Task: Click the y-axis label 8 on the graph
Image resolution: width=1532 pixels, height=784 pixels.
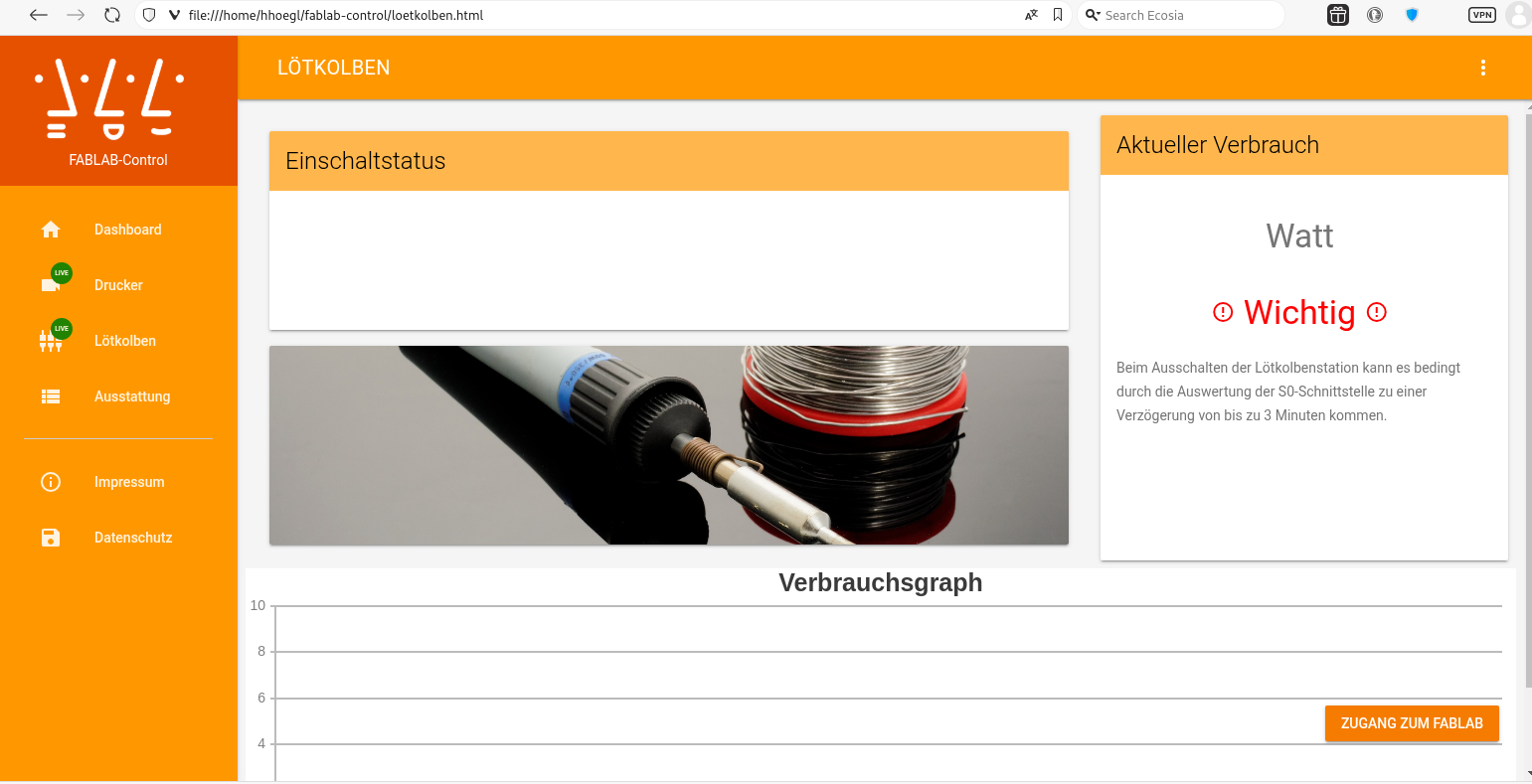Action: (261, 651)
